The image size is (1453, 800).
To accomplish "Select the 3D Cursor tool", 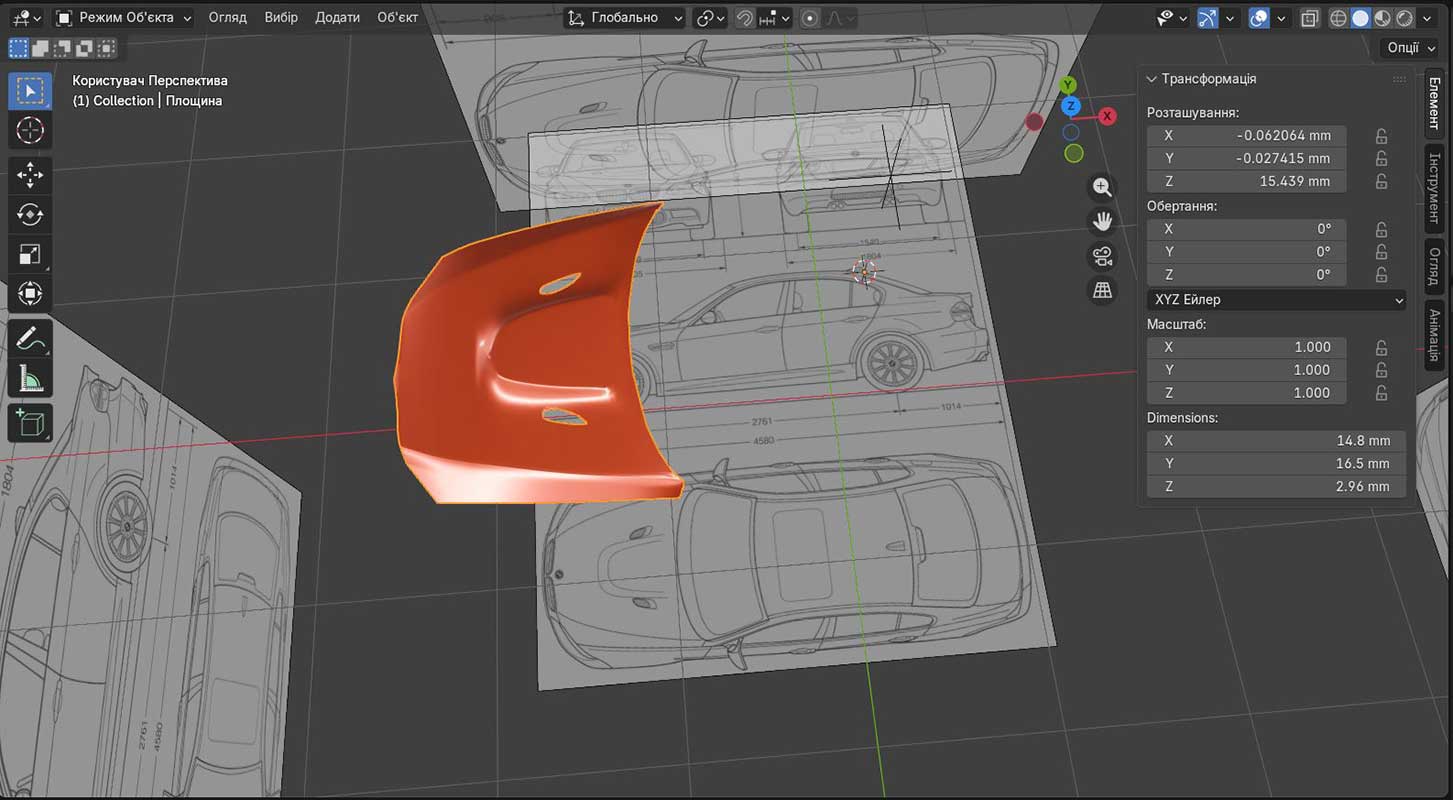I will coord(30,130).
